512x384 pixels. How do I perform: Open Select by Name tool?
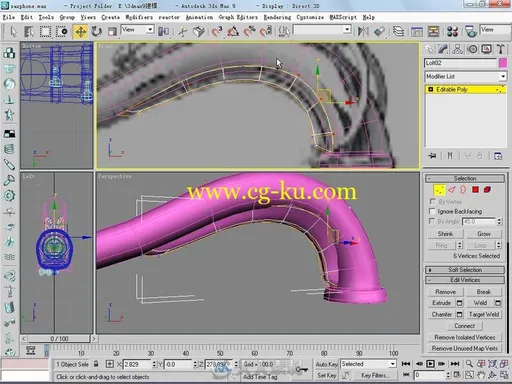click(x=29, y=32)
